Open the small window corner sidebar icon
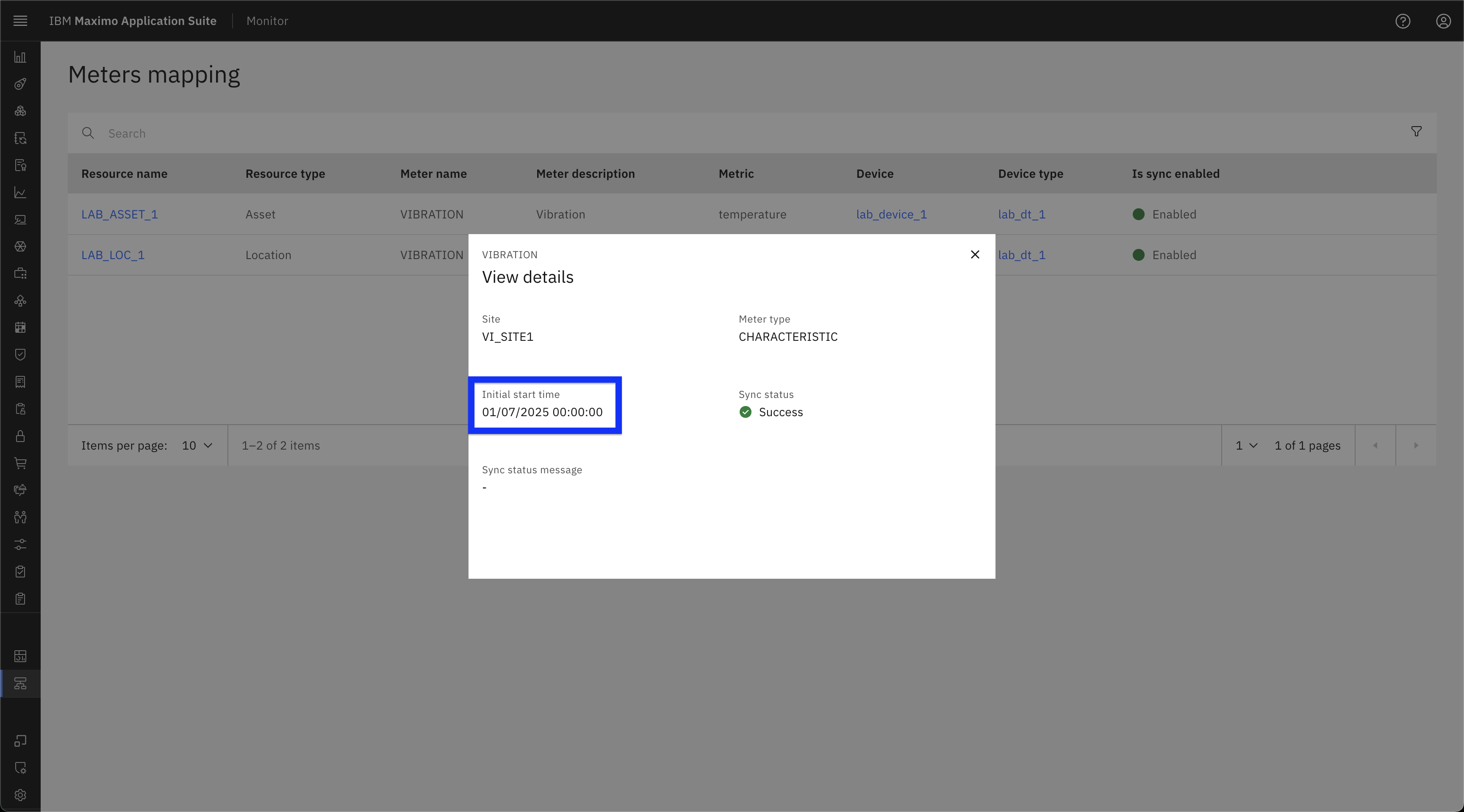 tap(20, 741)
